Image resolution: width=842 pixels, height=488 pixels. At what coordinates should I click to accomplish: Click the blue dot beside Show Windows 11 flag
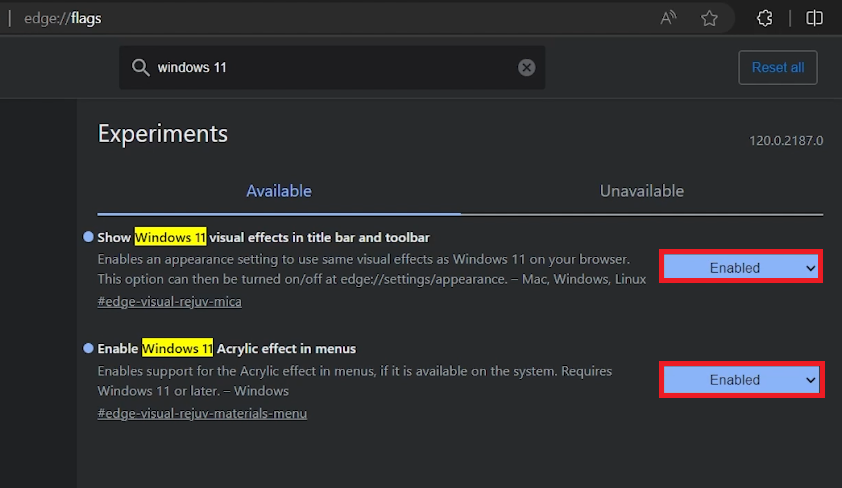[x=88, y=237]
